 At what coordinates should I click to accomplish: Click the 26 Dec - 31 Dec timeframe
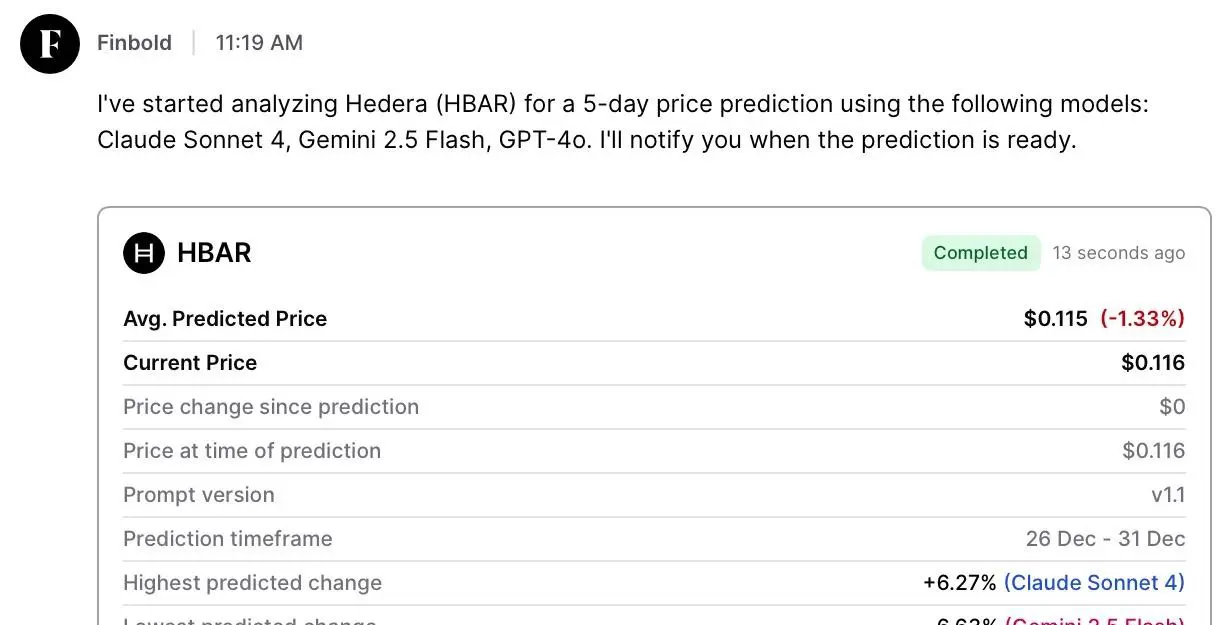pyautogui.click(x=1105, y=539)
